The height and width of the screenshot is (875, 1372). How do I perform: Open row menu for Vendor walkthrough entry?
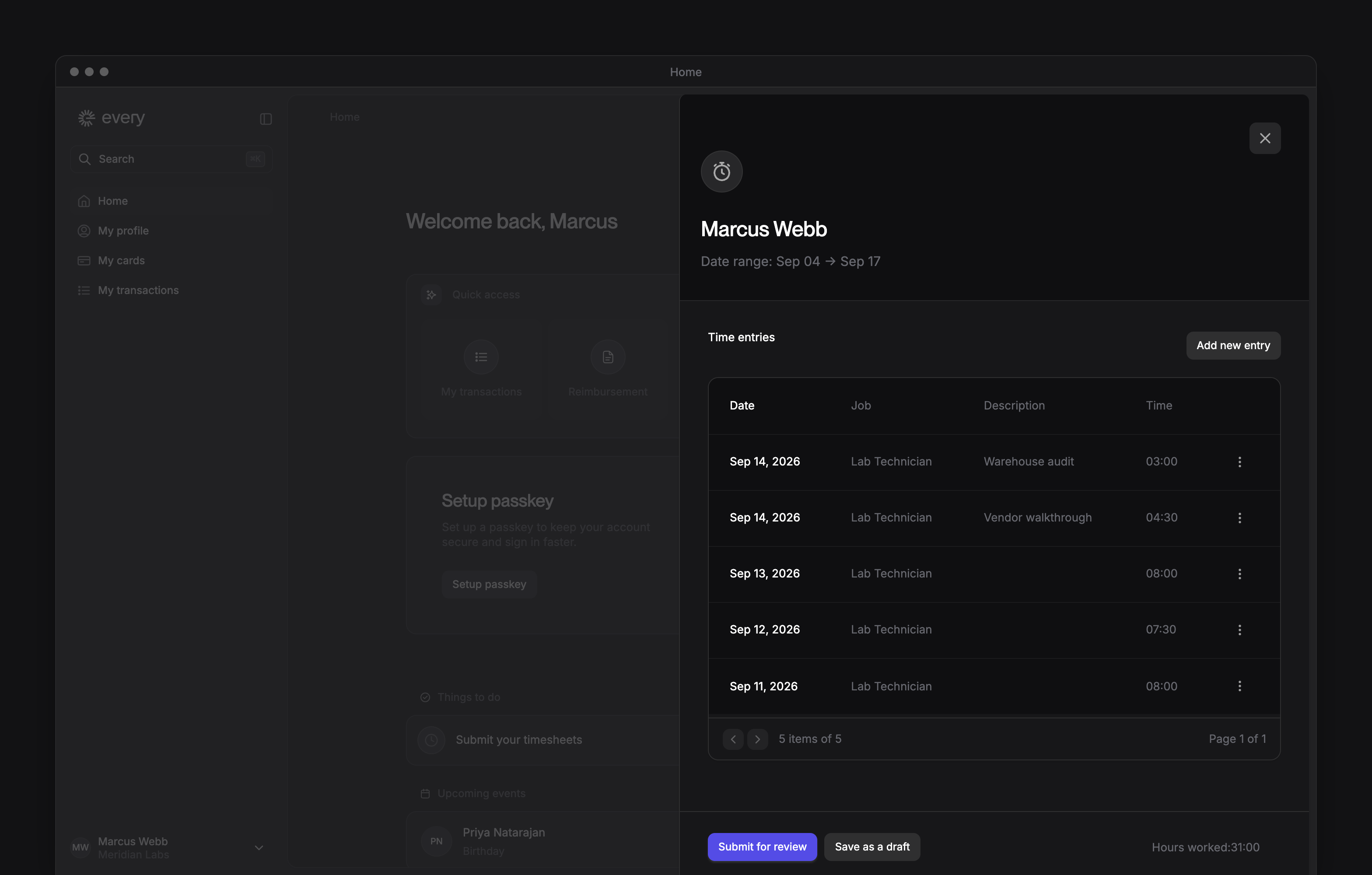click(1239, 518)
